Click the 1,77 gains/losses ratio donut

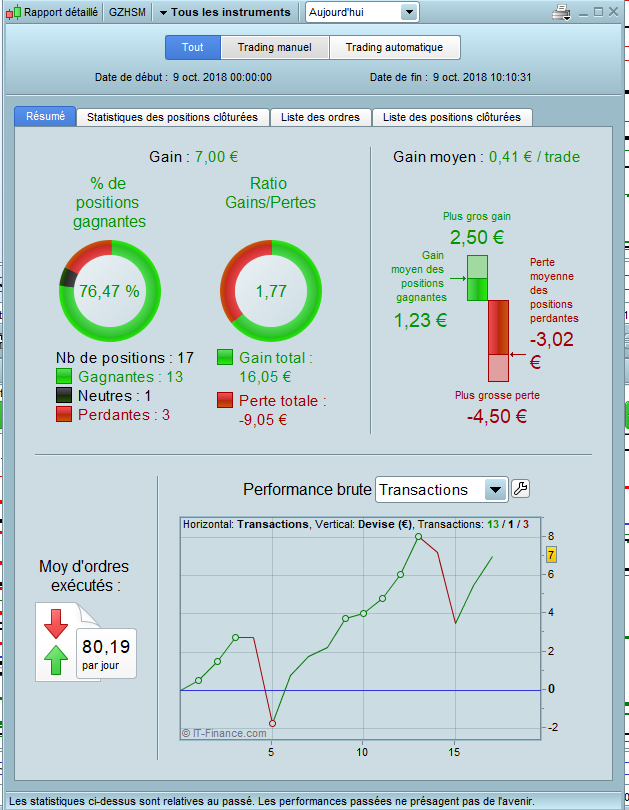pos(271,291)
